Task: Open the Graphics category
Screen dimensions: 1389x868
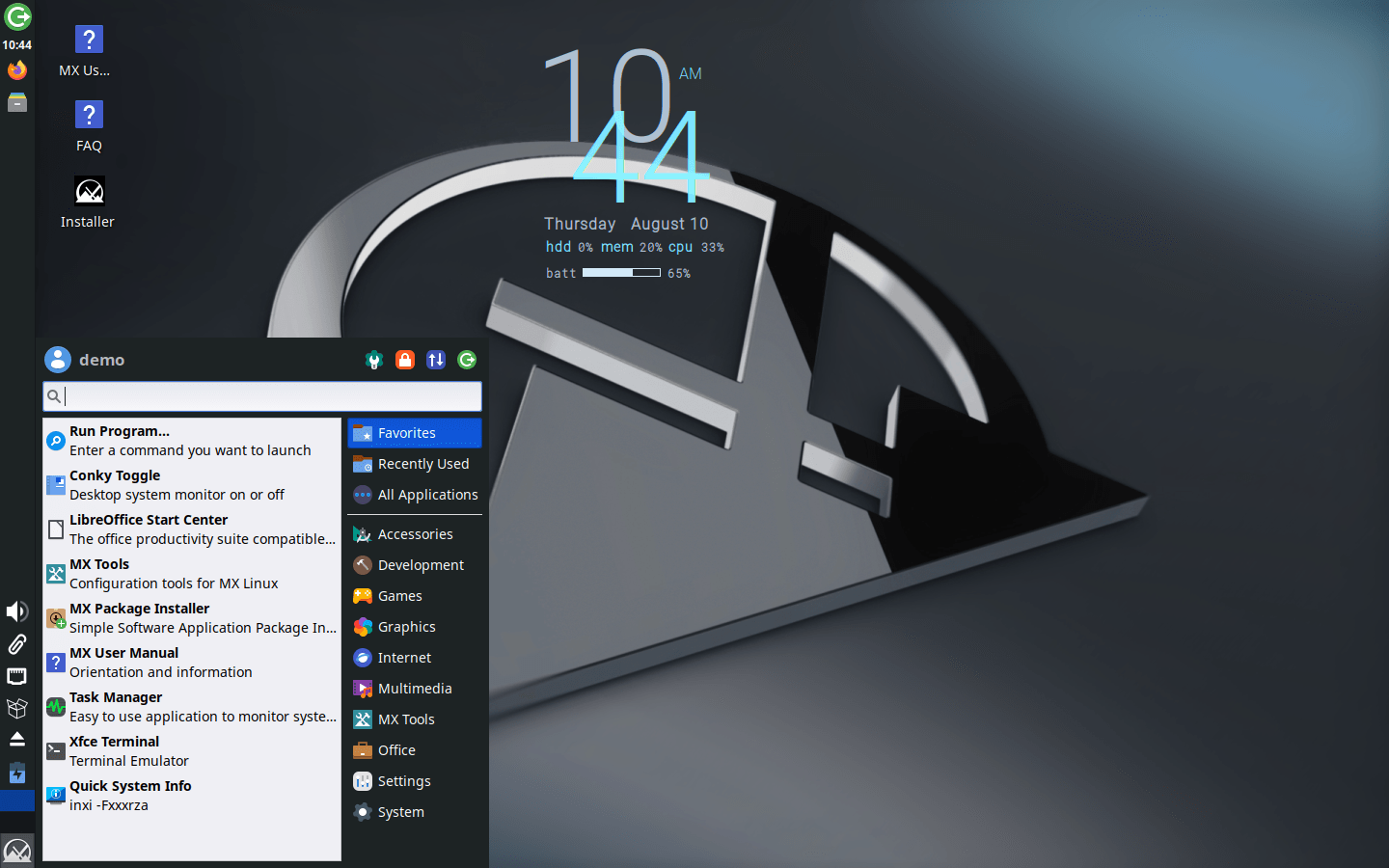Action: coord(415,627)
